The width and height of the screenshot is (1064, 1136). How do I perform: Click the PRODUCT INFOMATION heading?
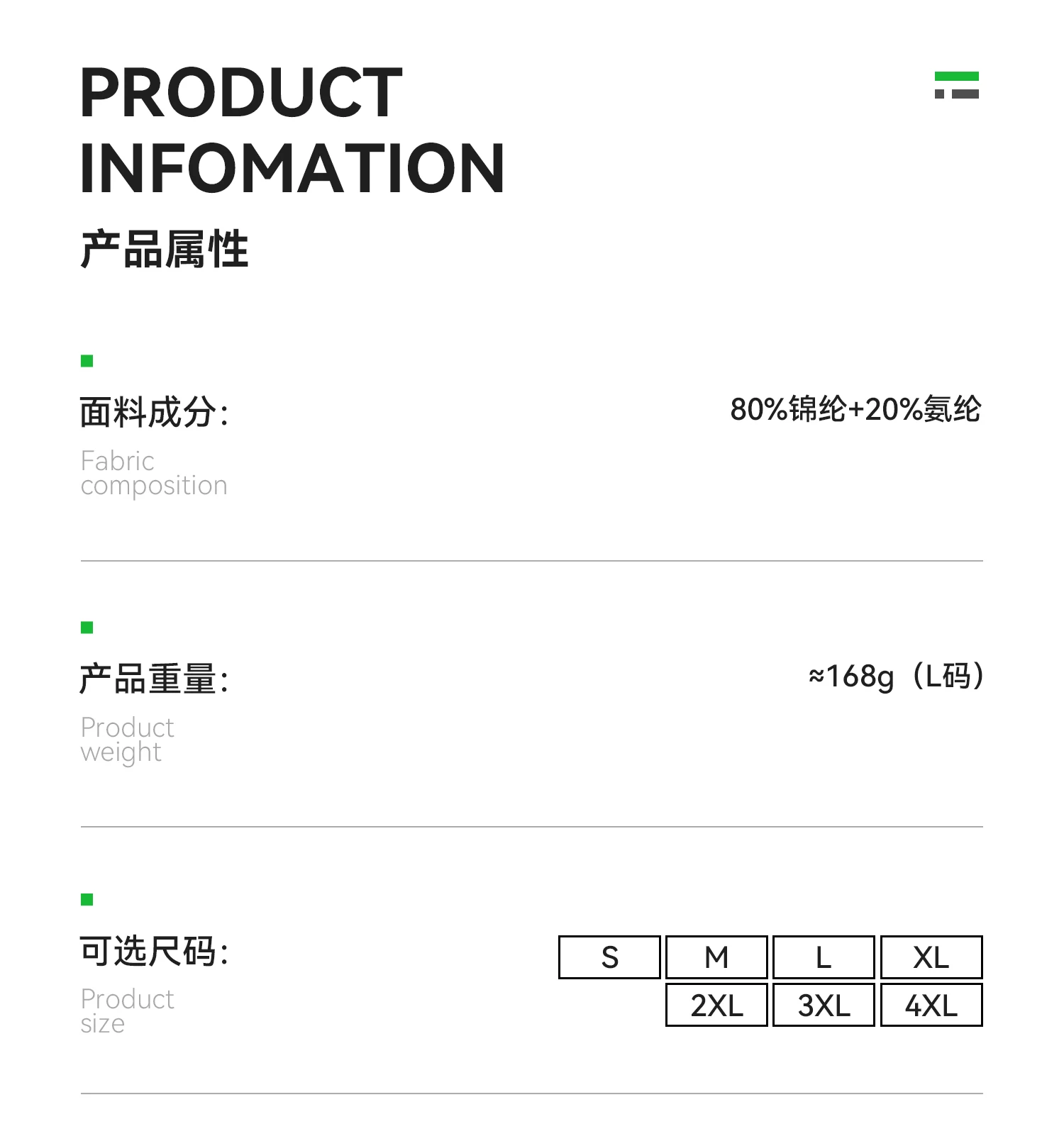[x=292, y=130]
